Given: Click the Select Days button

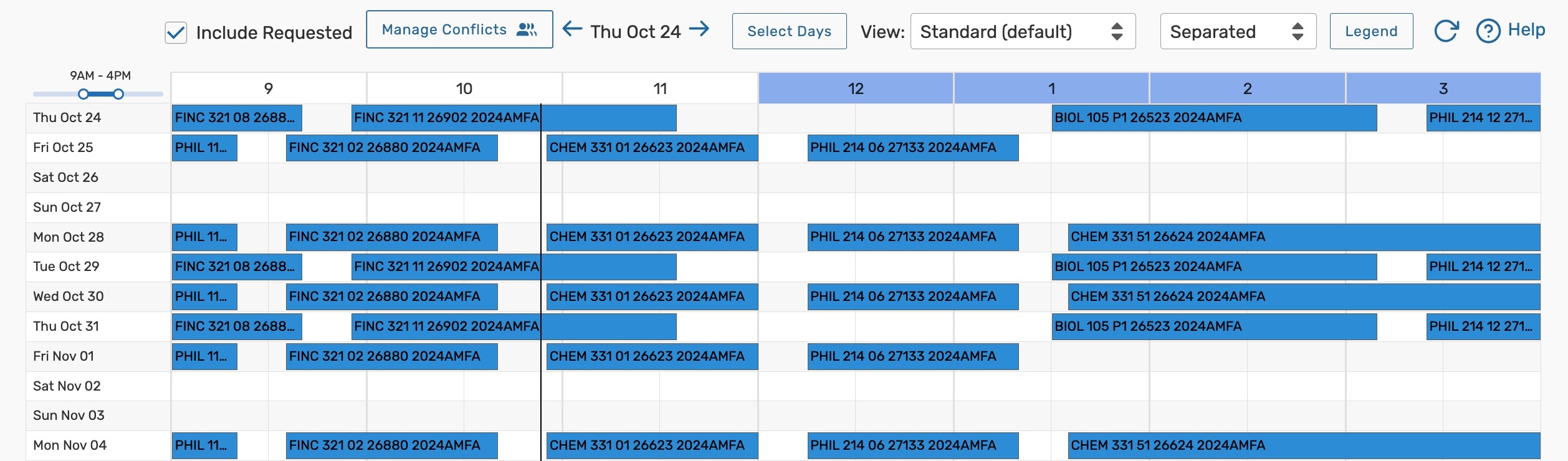Looking at the screenshot, I should point(789,31).
